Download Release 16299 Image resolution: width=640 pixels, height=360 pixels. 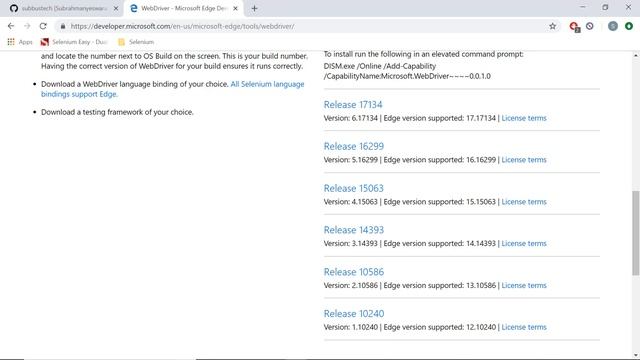tap(354, 146)
